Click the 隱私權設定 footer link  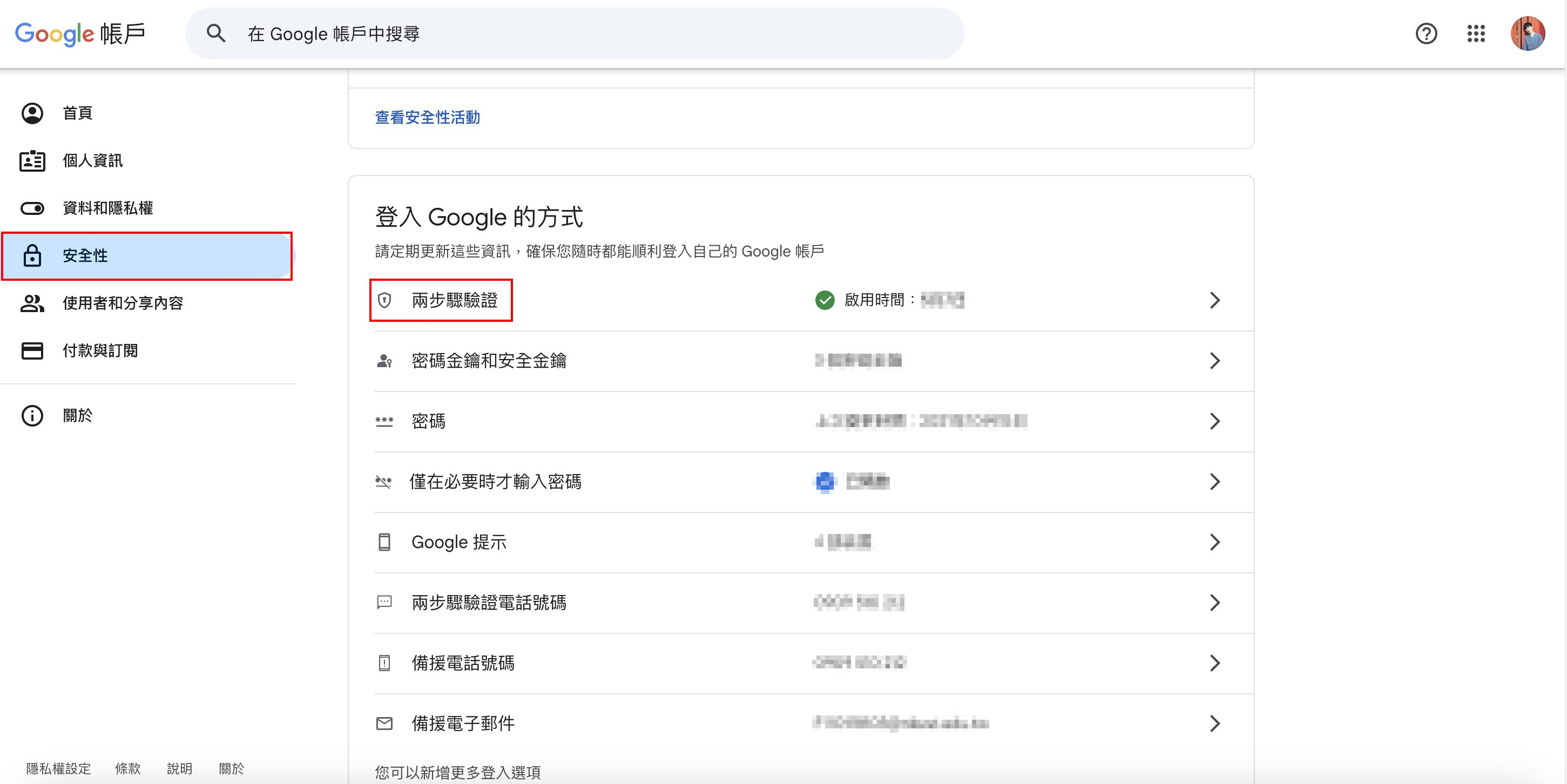[x=58, y=768]
